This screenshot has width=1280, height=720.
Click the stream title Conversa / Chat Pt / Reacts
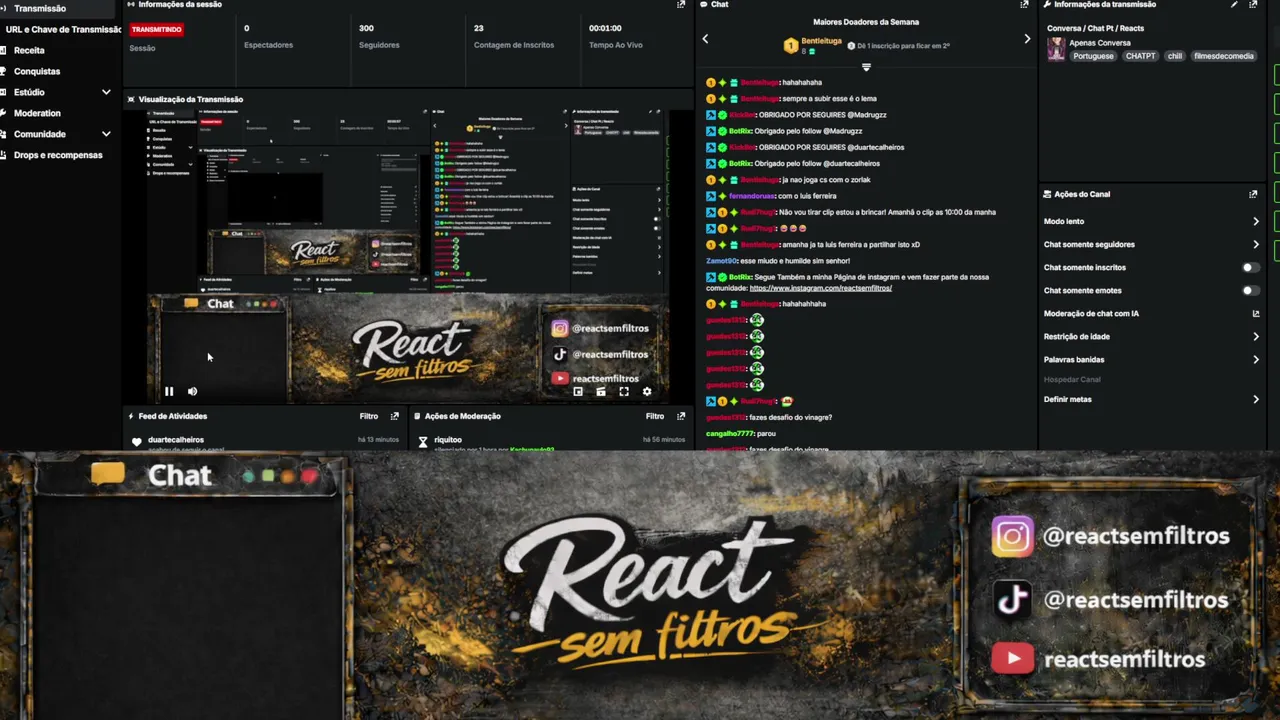[x=1095, y=28]
